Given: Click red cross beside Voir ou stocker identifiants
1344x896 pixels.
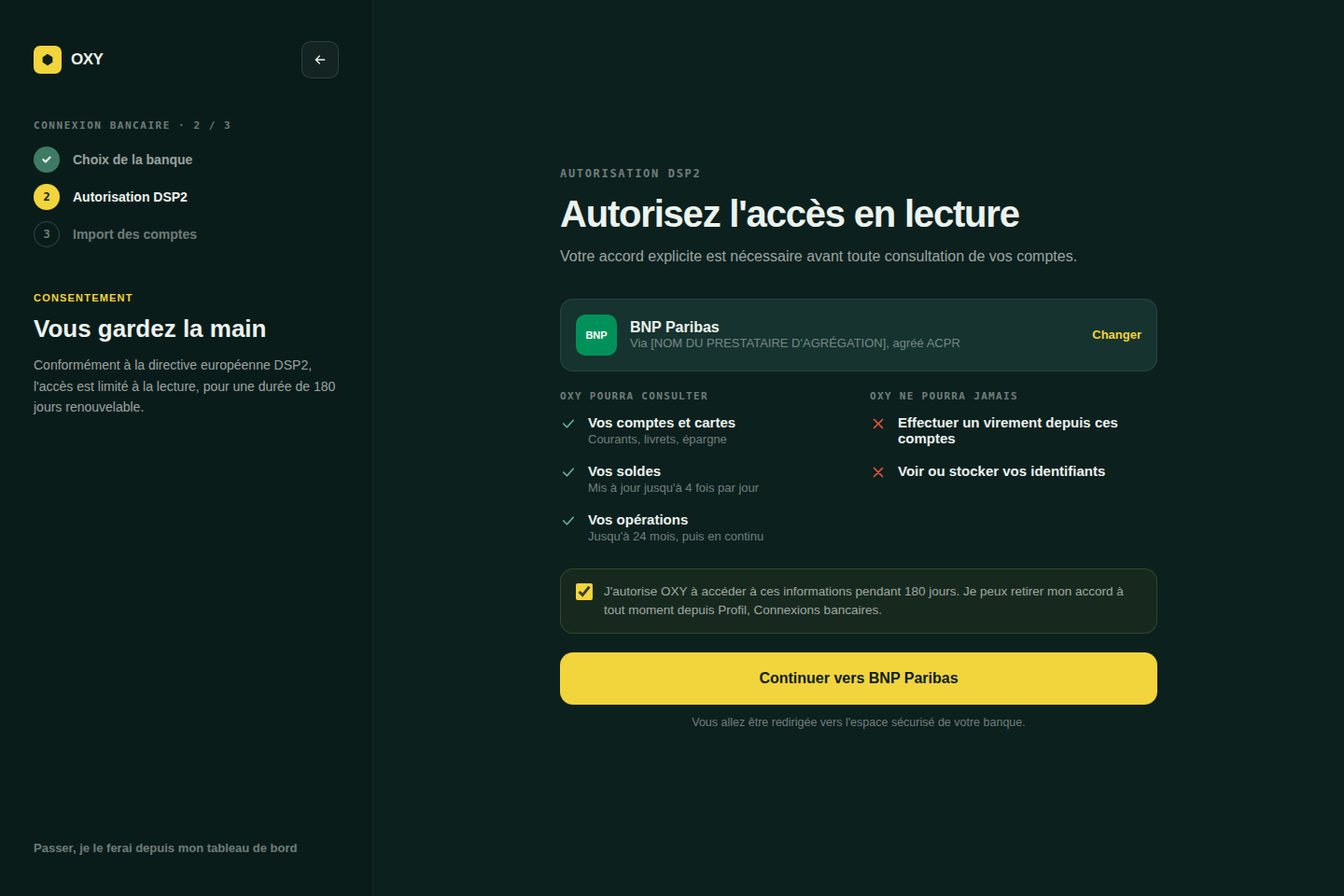Looking at the screenshot, I should (x=878, y=472).
